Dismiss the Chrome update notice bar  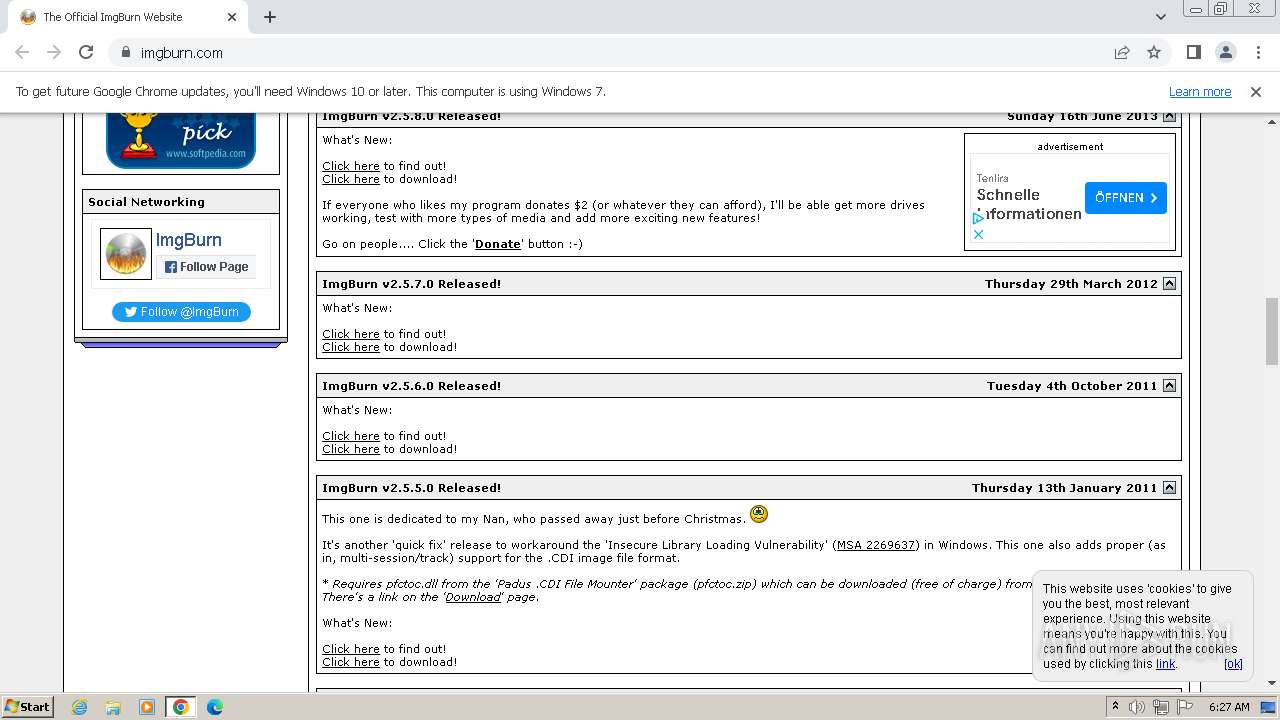pyautogui.click(x=1255, y=91)
